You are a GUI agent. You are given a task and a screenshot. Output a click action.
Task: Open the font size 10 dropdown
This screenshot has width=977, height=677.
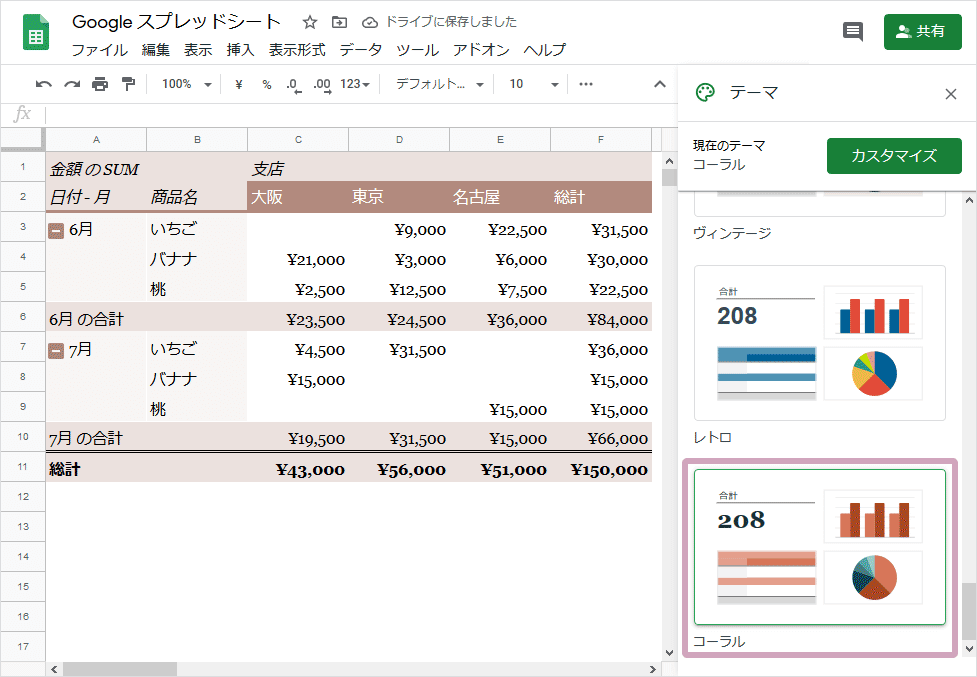533,84
